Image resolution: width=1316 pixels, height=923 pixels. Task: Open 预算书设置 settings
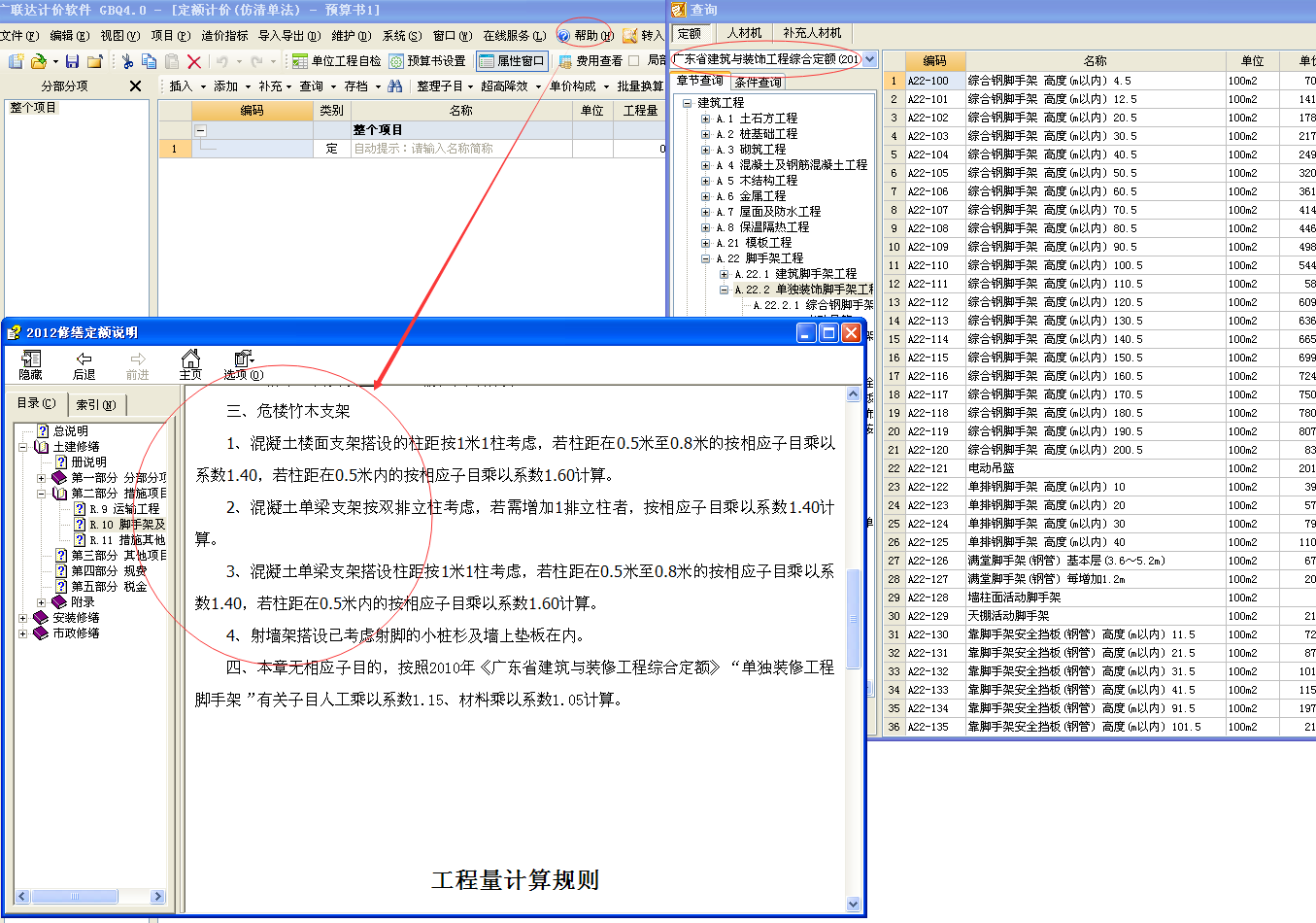427,61
